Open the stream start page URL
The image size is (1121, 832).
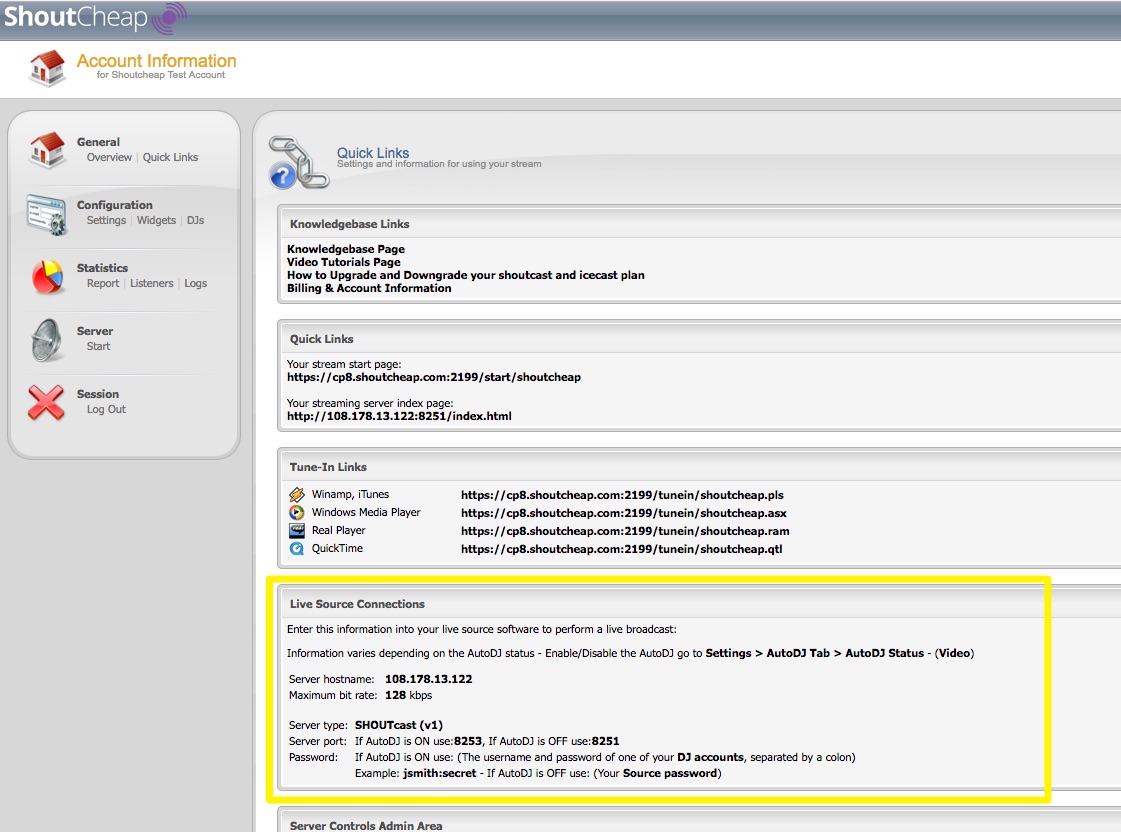(x=434, y=377)
